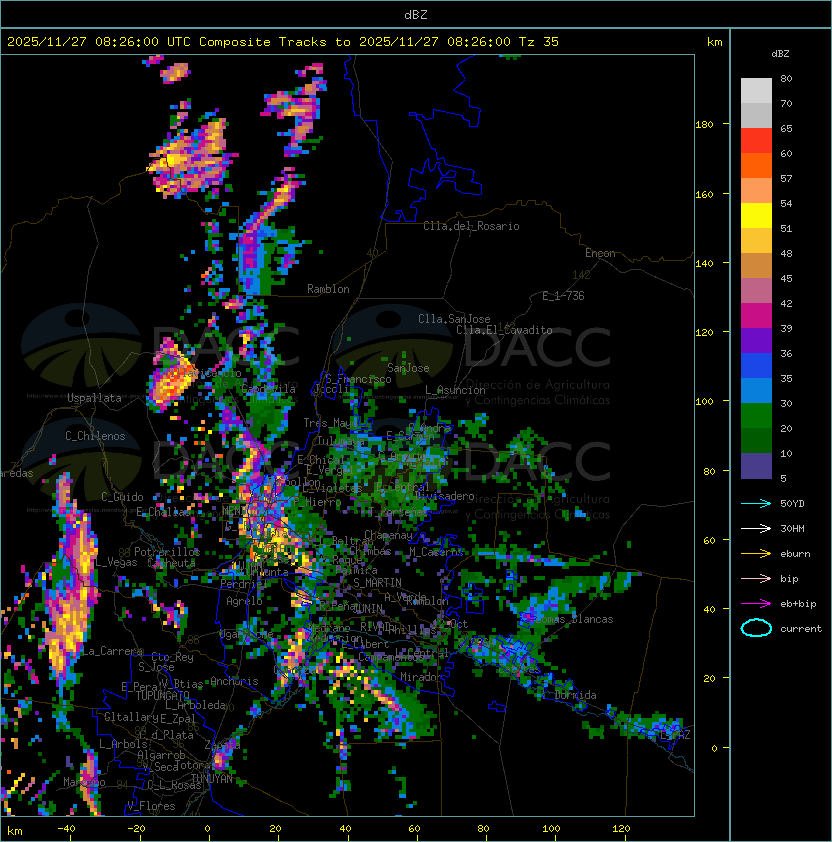Click the cyan 50YD track arrow in legend

[x=756, y=504]
